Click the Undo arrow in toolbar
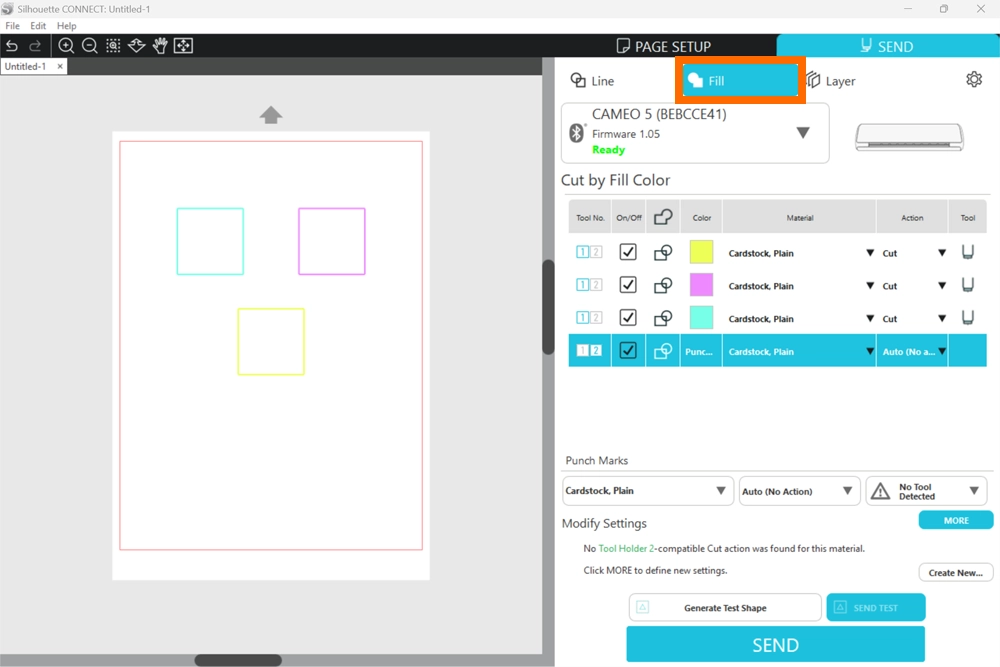Viewport: 1000px width, 667px height. 12,46
